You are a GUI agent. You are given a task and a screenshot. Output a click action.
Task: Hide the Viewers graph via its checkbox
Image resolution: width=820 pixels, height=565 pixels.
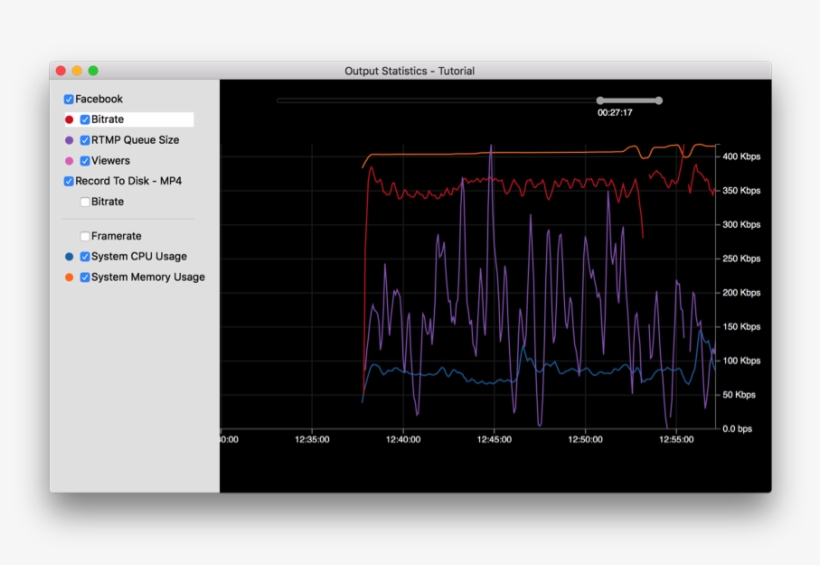coord(85,161)
